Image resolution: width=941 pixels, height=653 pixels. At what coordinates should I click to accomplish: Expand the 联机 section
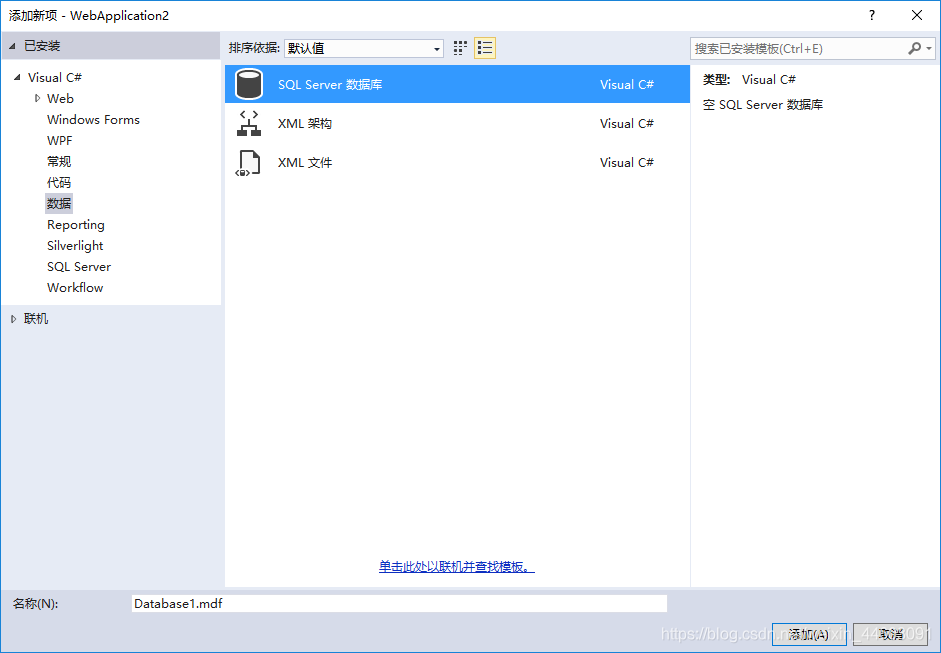[x=13, y=319]
